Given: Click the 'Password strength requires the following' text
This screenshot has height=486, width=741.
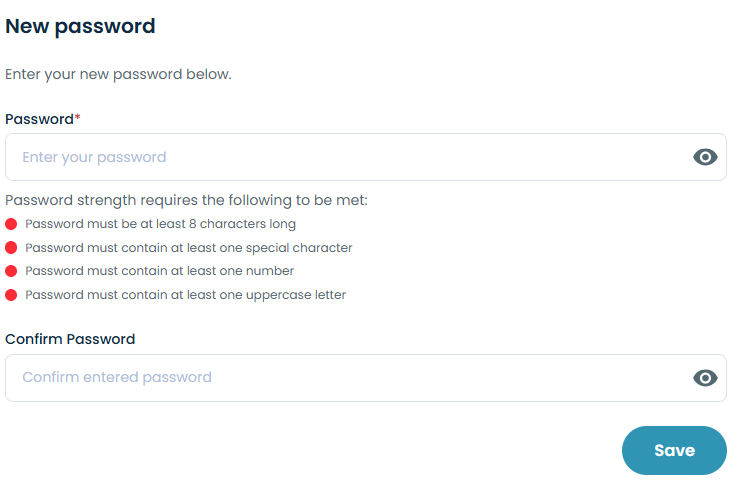Looking at the screenshot, I should pyautogui.click(x=186, y=201).
